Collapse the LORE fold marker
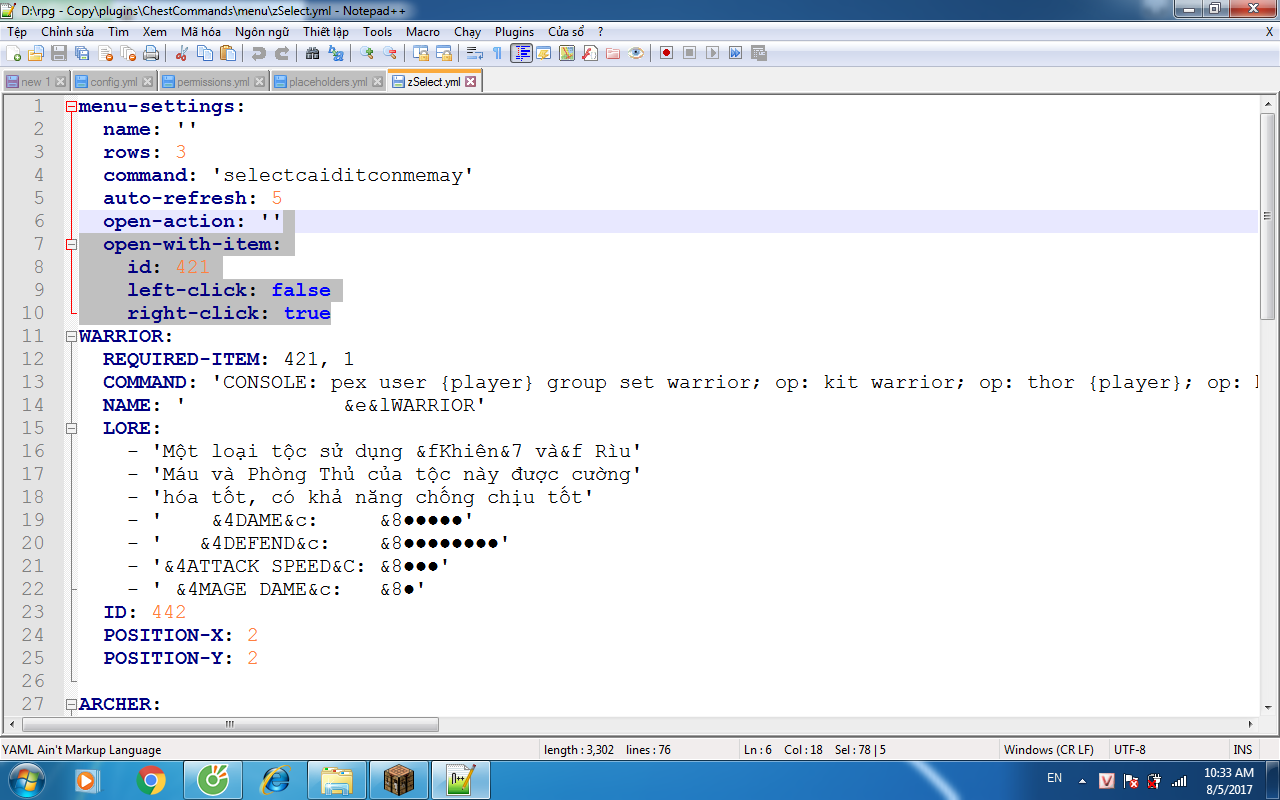The width and height of the screenshot is (1280, 800). click(71, 429)
